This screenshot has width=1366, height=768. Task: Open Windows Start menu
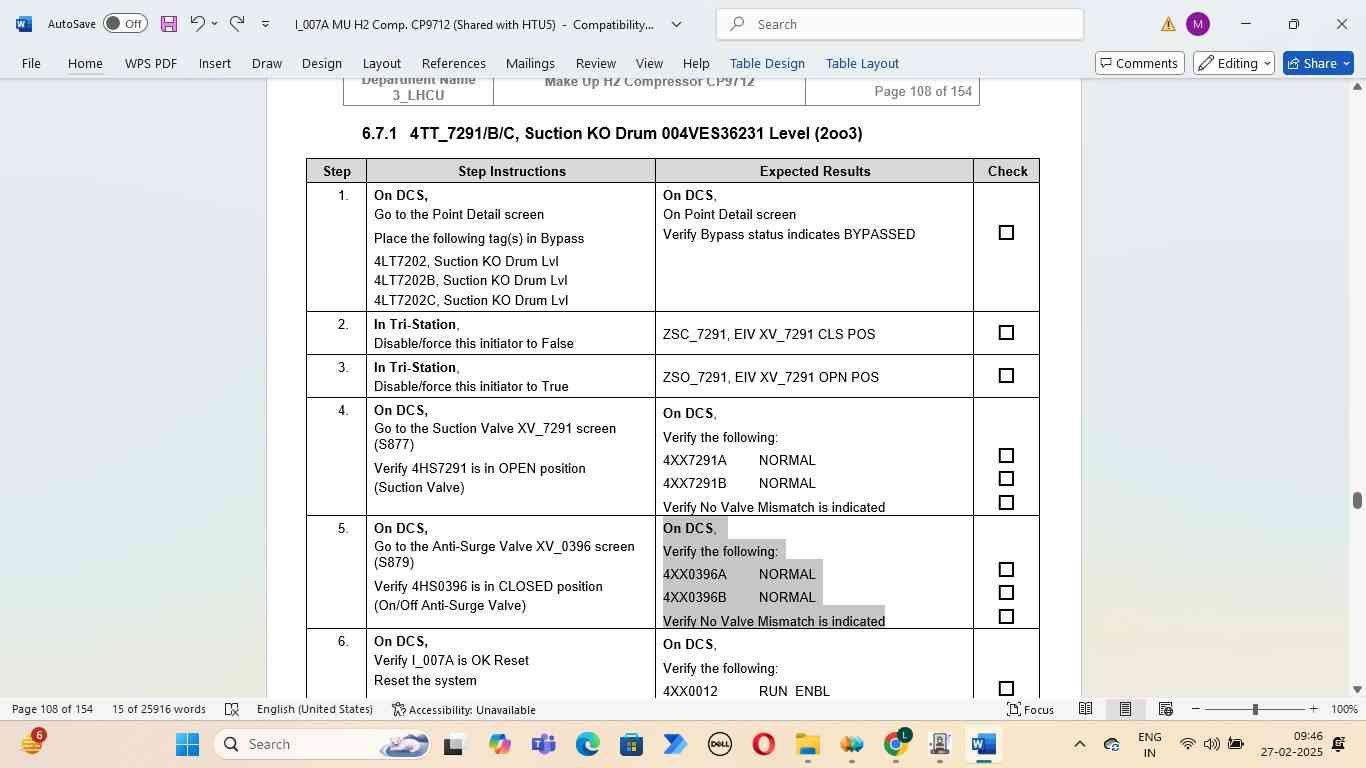coord(188,744)
